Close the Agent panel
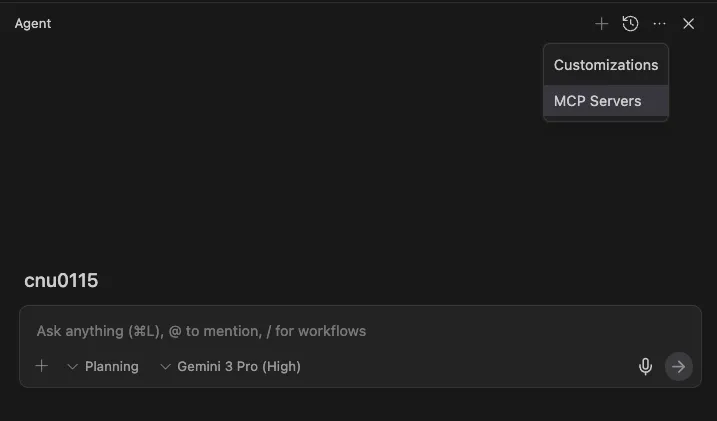 688,24
